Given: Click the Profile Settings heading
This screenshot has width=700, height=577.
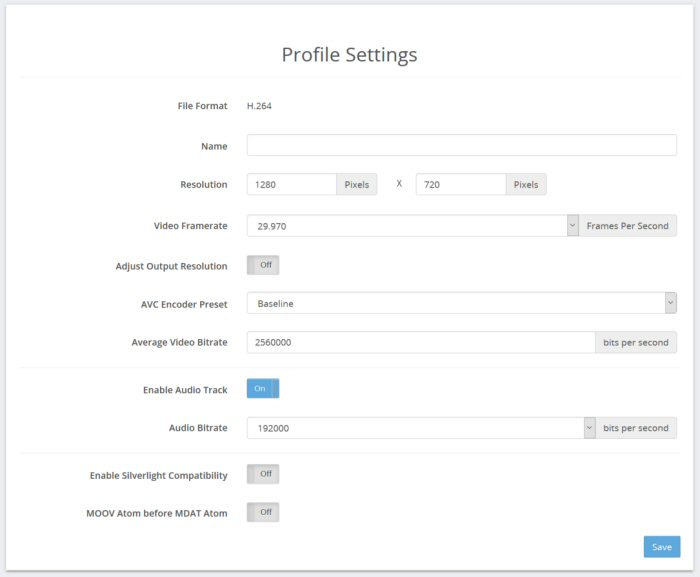Looking at the screenshot, I should click(350, 55).
